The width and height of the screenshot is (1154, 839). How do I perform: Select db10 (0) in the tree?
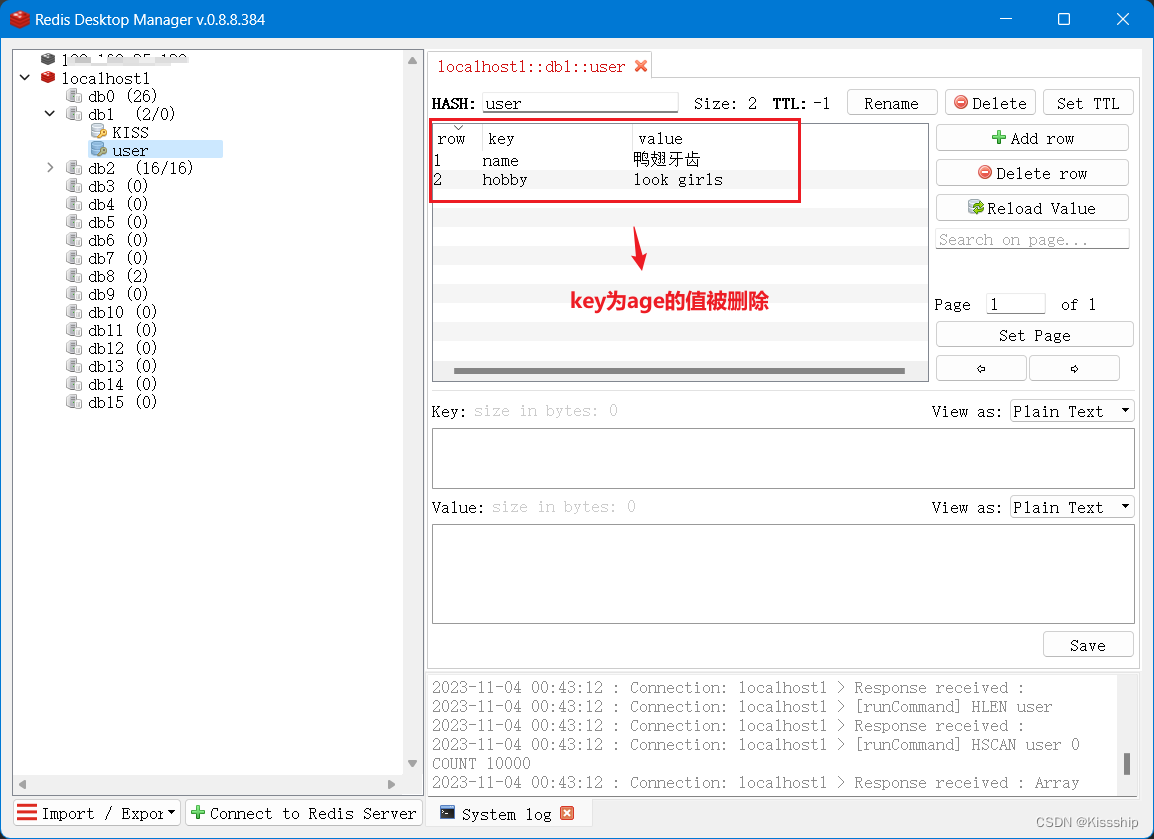click(122, 312)
